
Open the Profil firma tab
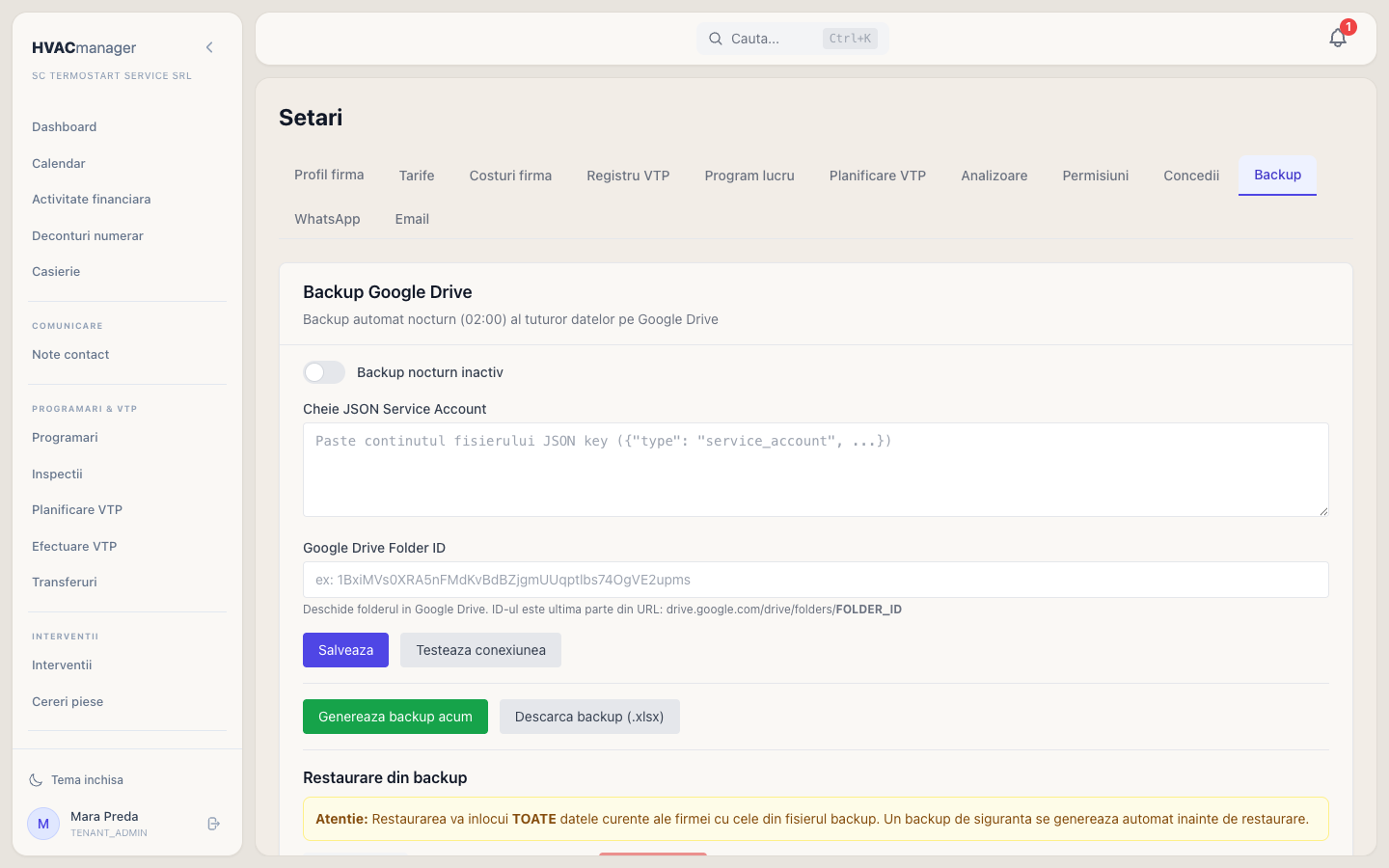[x=329, y=175]
